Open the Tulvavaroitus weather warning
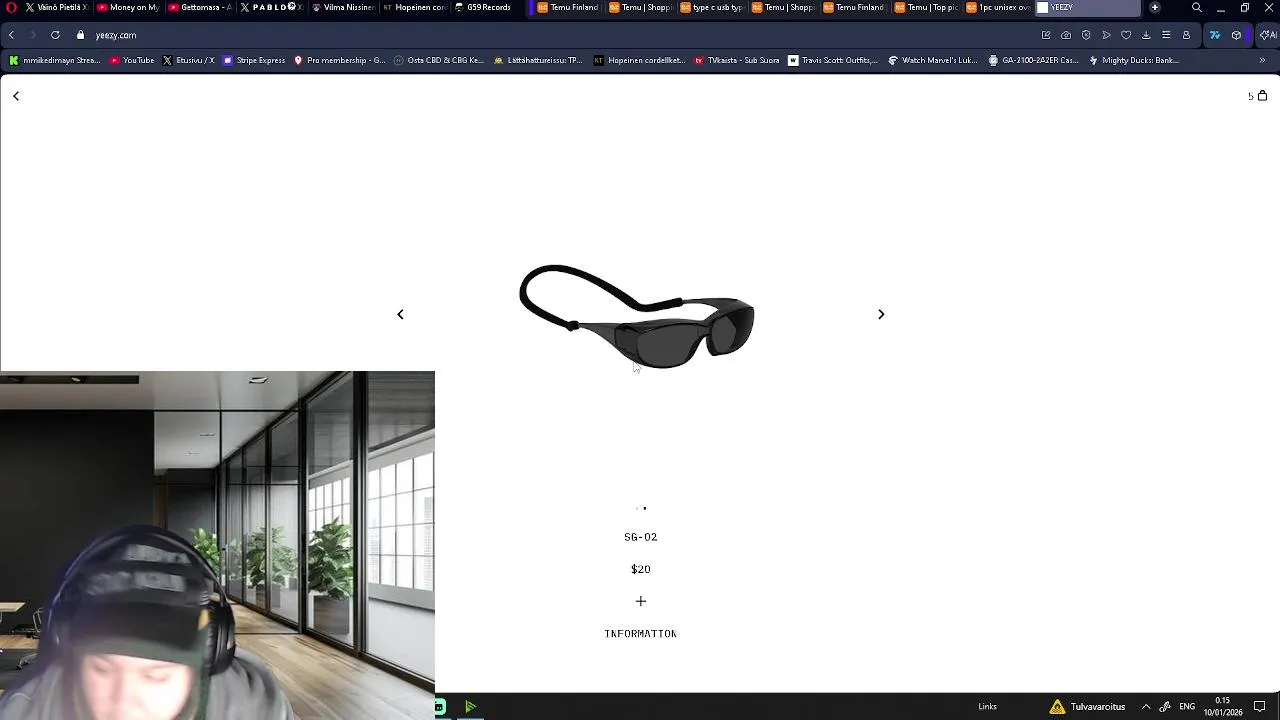 point(1087,707)
